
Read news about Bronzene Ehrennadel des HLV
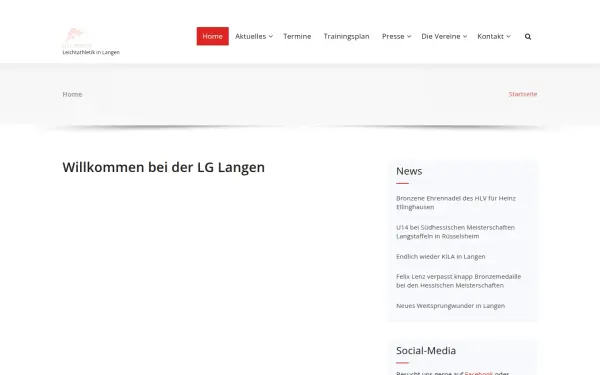pyautogui.click(x=456, y=202)
